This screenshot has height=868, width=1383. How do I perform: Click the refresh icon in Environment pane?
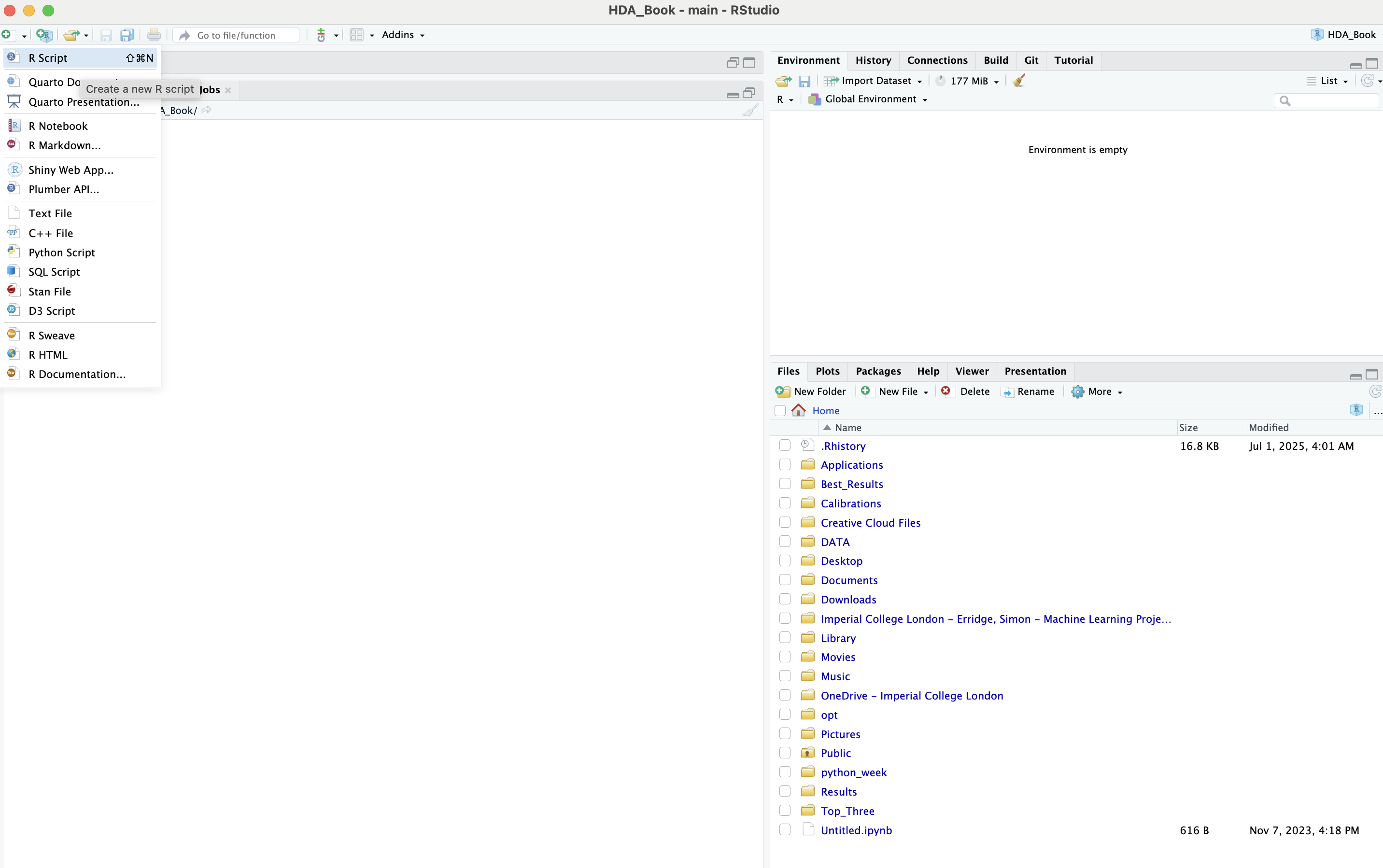coord(1368,80)
